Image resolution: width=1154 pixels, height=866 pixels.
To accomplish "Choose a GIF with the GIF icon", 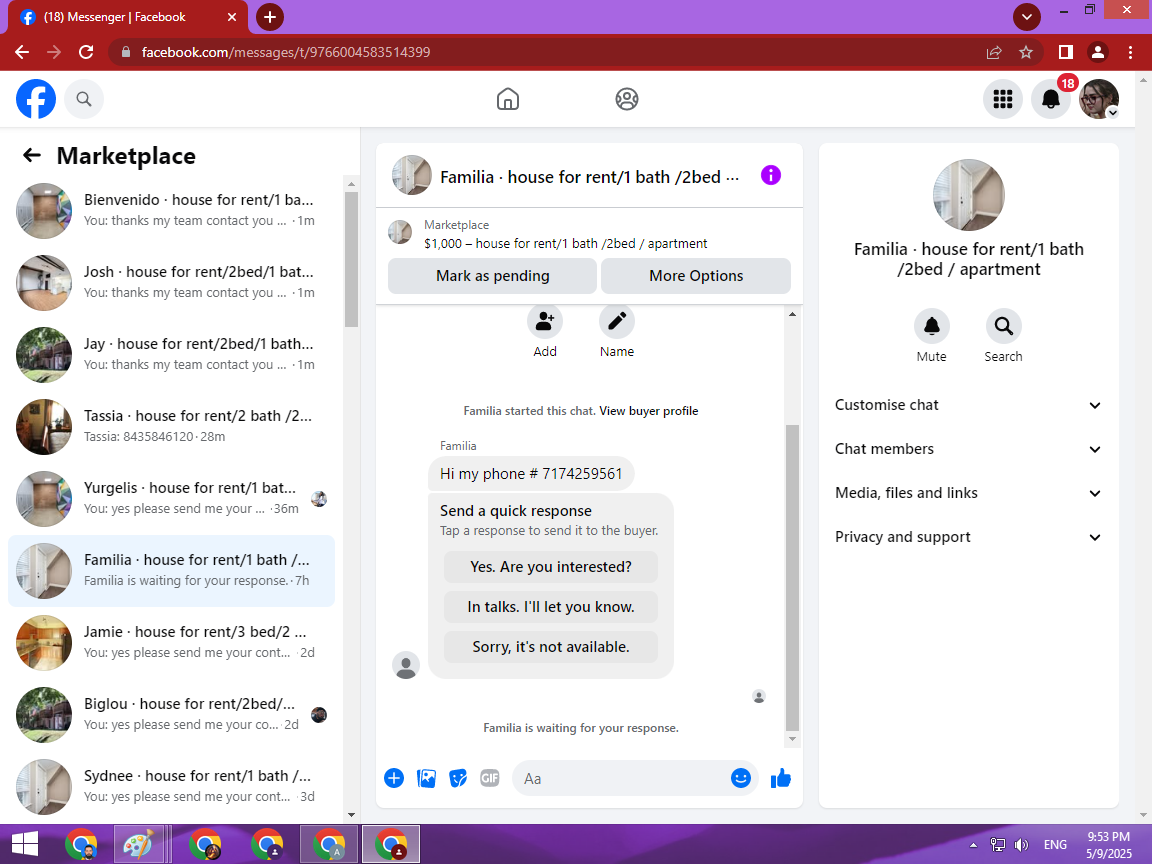I will [489, 778].
